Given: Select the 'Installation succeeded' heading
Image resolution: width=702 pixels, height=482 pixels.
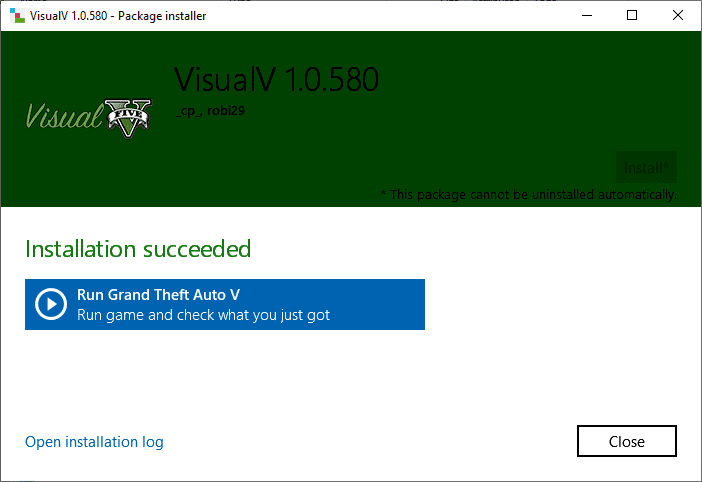Looking at the screenshot, I should click(138, 248).
